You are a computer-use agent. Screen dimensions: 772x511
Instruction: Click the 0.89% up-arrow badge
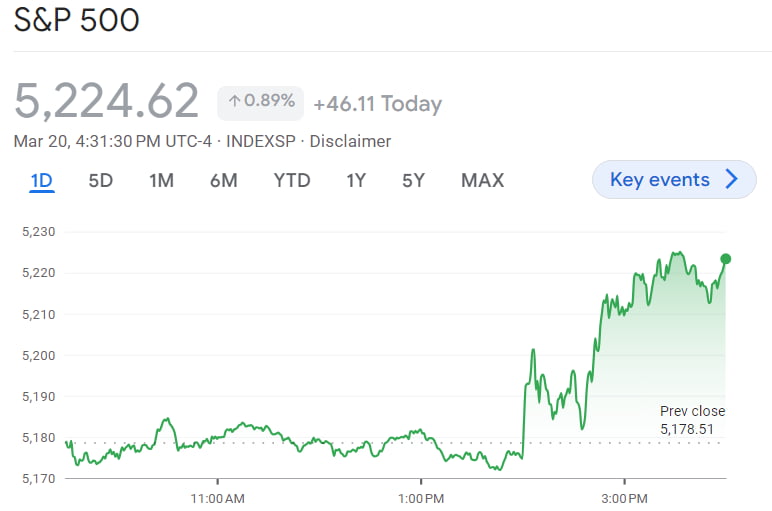pyautogui.click(x=260, y=103)
